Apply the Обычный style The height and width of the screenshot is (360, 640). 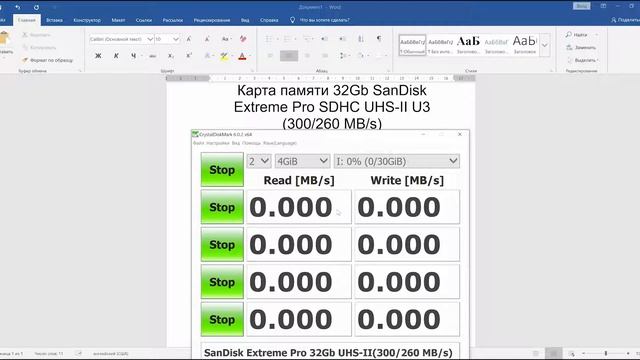[412, 45]
